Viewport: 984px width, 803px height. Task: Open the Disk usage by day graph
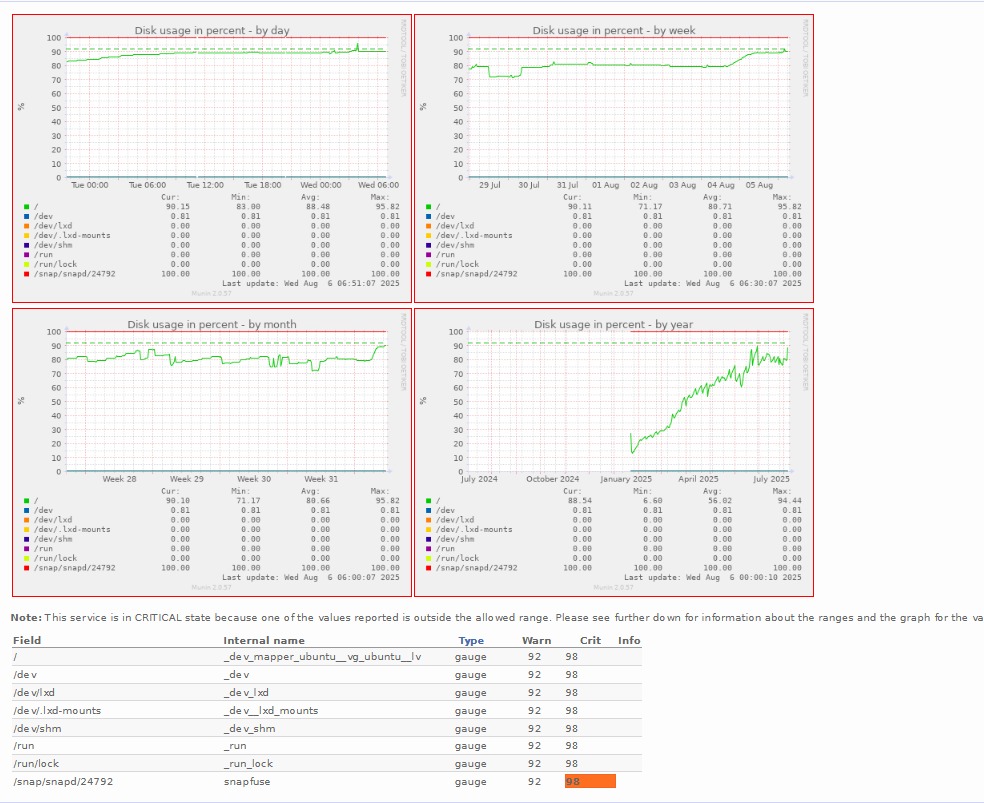point(211,157)
